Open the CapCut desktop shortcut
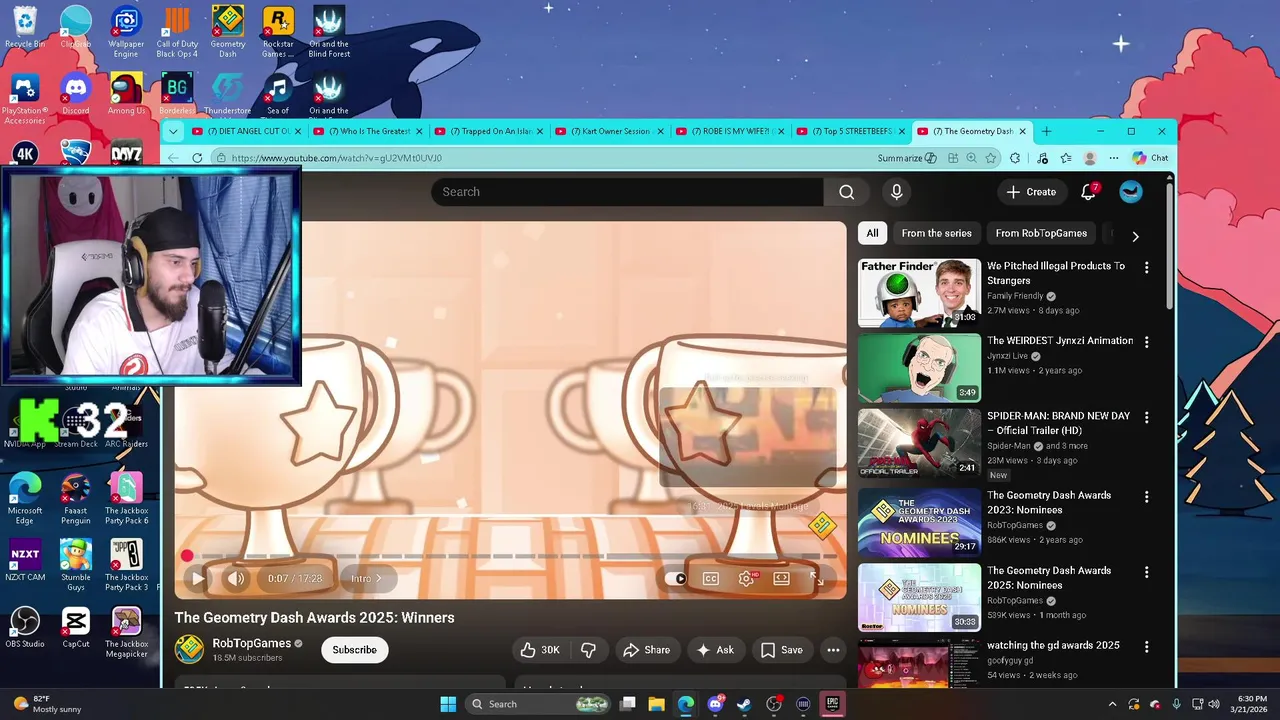 coord(76,628)
